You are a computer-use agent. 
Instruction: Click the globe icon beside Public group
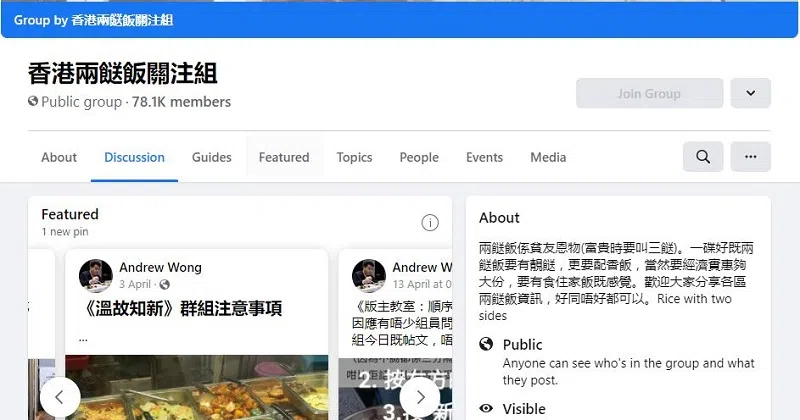pyautogui.click(x=33, y=102)
